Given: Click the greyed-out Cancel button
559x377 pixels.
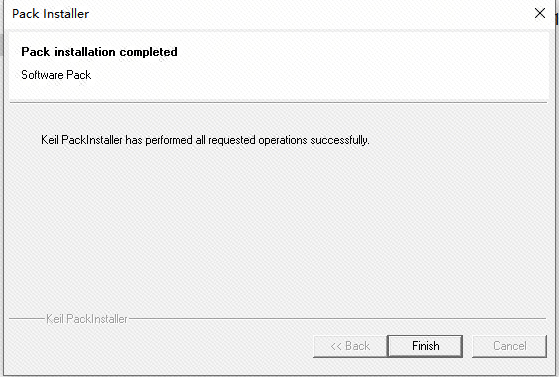Looking at the screenshot, I should 509,346.
